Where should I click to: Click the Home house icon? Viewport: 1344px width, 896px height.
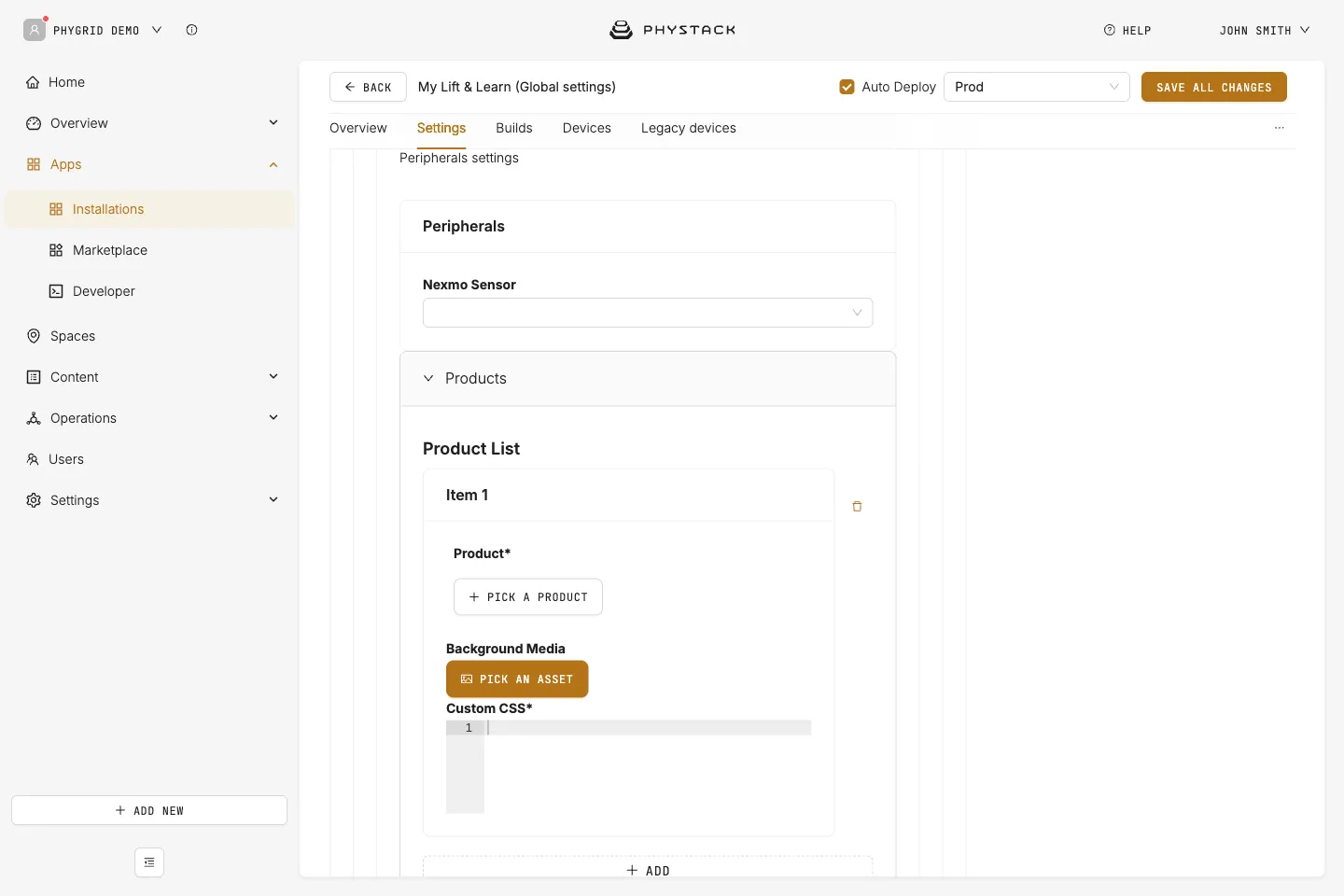coord(33,82)
